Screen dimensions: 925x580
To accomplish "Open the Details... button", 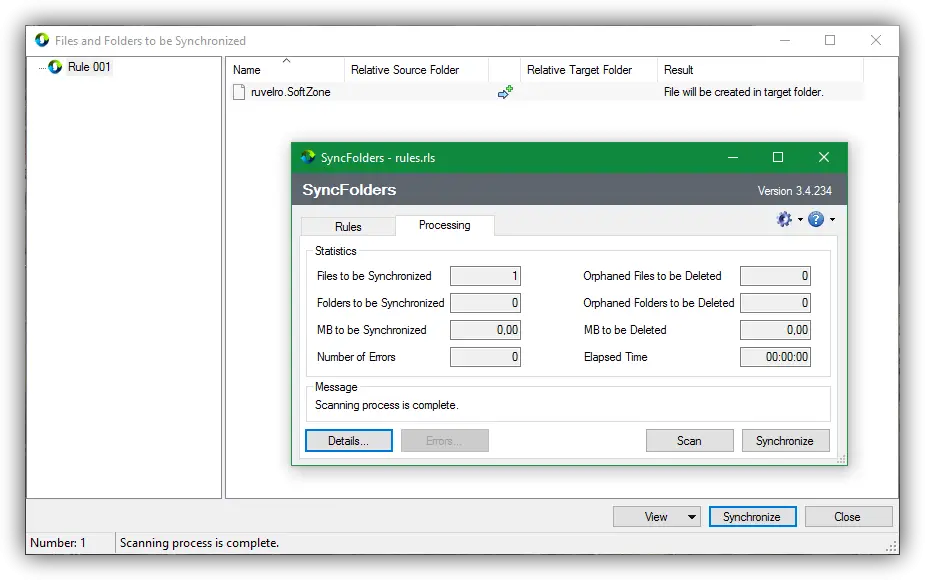I will [x=349, y=441].
